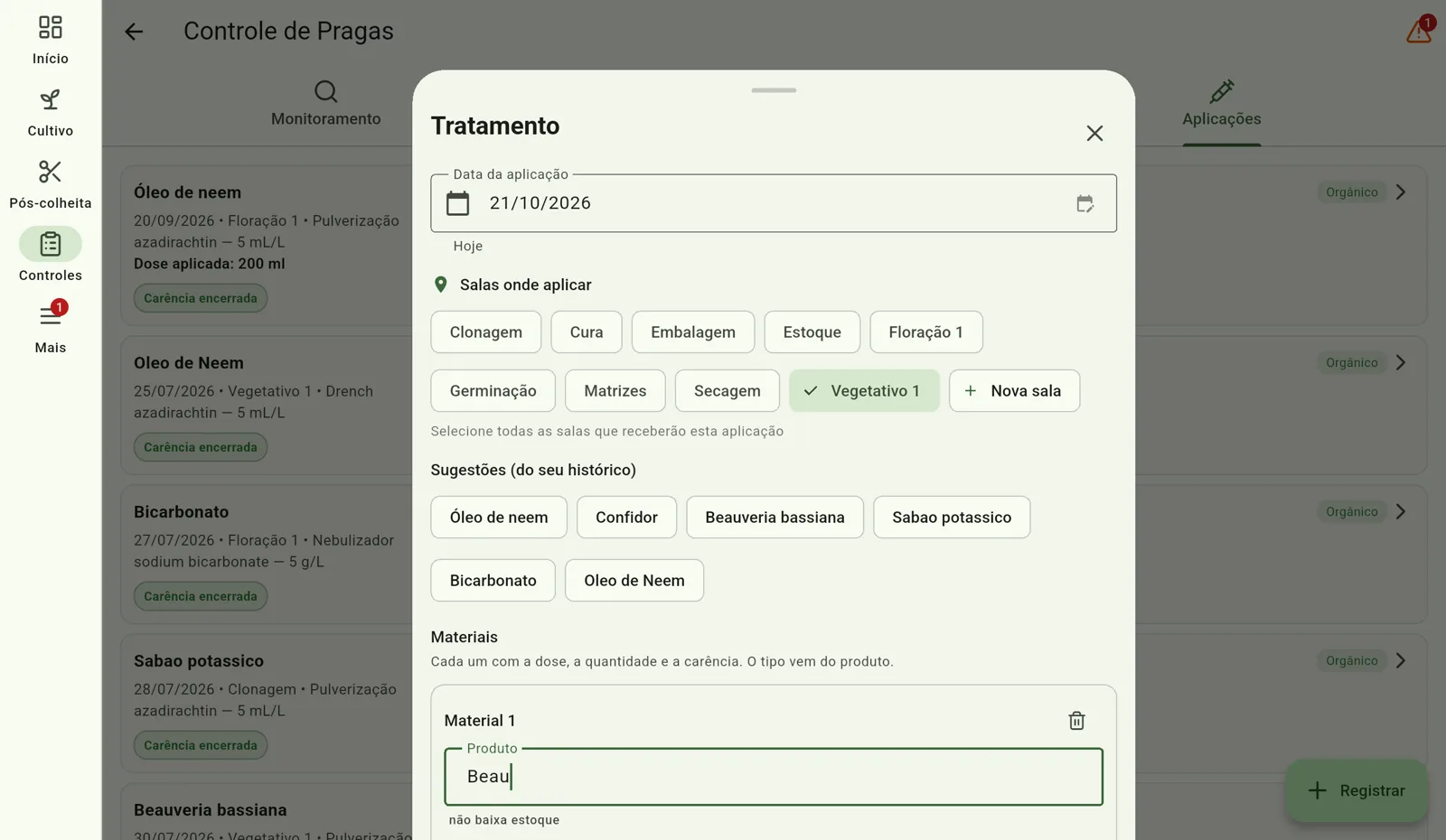The width and height of the screenshot is (1446, 840).
Task: Add a Nova sala
Action: [1014, 391]
